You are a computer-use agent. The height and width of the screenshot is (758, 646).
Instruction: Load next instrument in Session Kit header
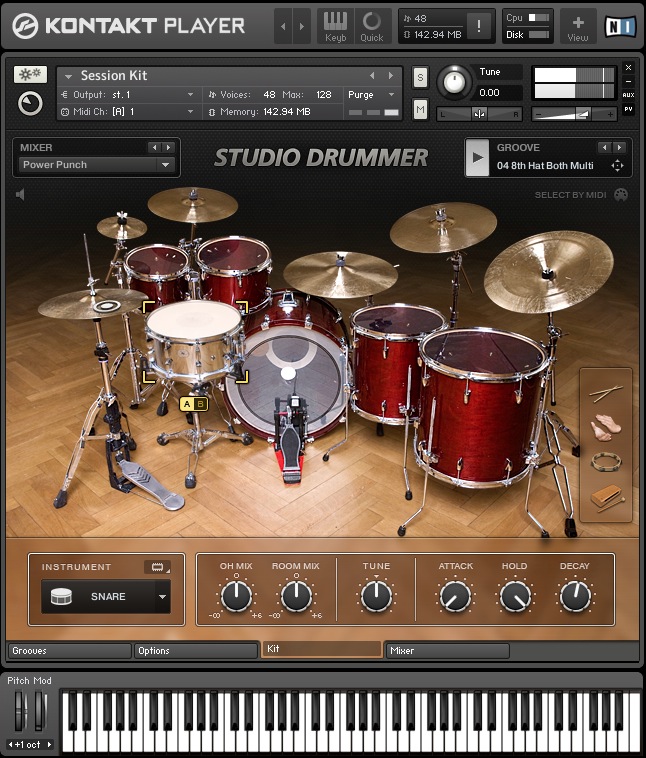point(390,75)
